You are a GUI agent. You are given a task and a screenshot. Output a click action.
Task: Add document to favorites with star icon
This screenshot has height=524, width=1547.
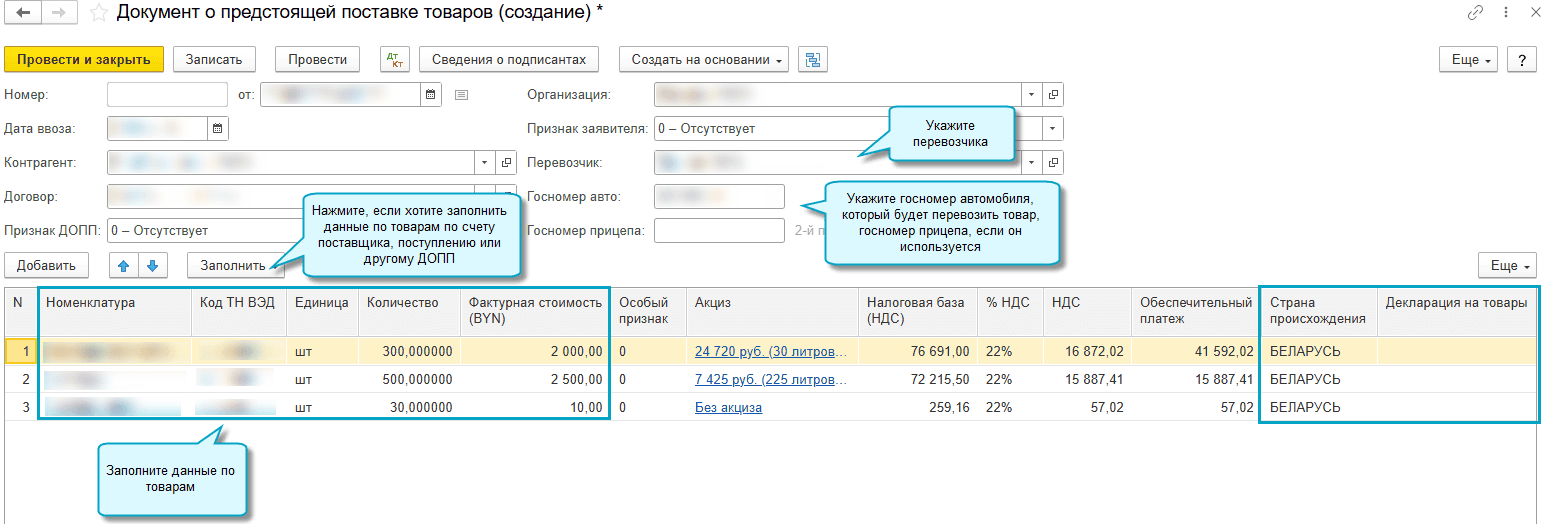pyautogui.click(x=99, y=13)
